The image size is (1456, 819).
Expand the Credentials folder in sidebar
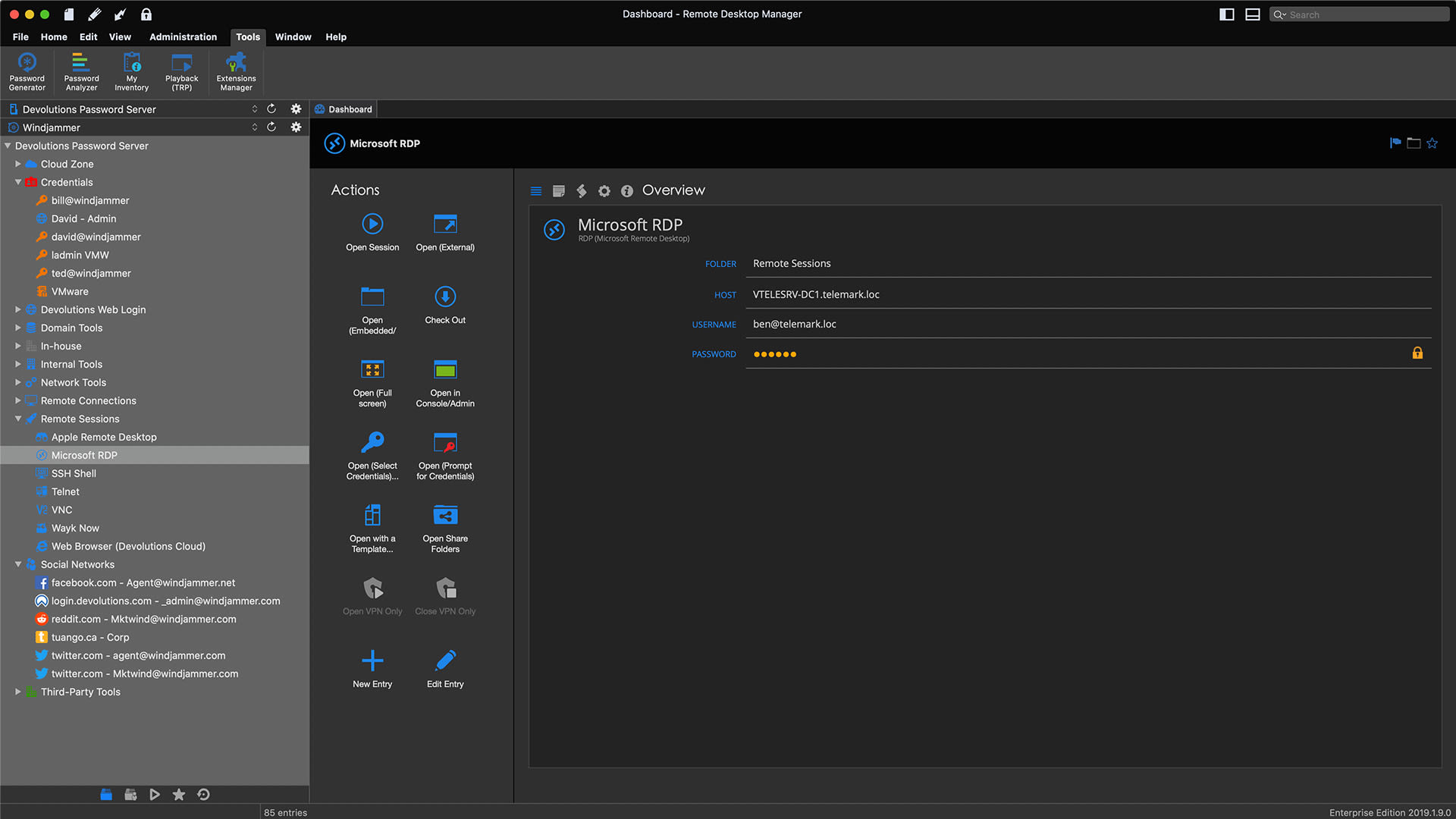click(20, 182)
